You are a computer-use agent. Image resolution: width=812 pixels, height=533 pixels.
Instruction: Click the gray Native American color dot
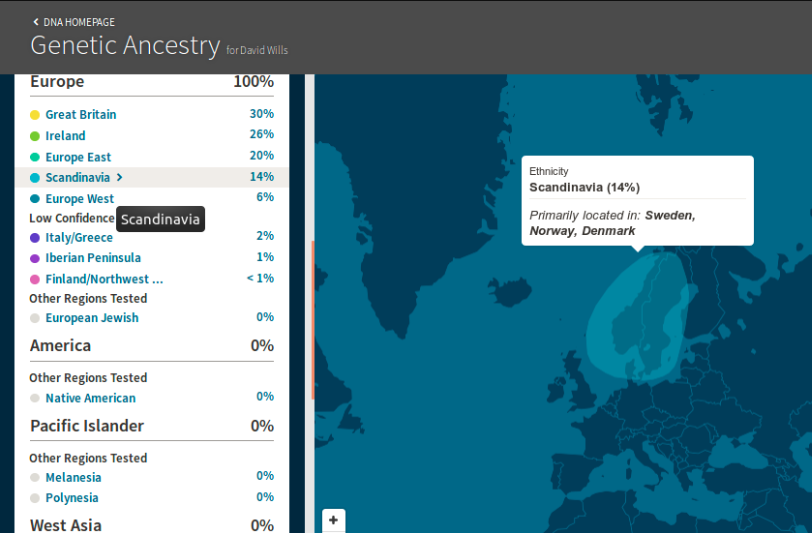35,398
